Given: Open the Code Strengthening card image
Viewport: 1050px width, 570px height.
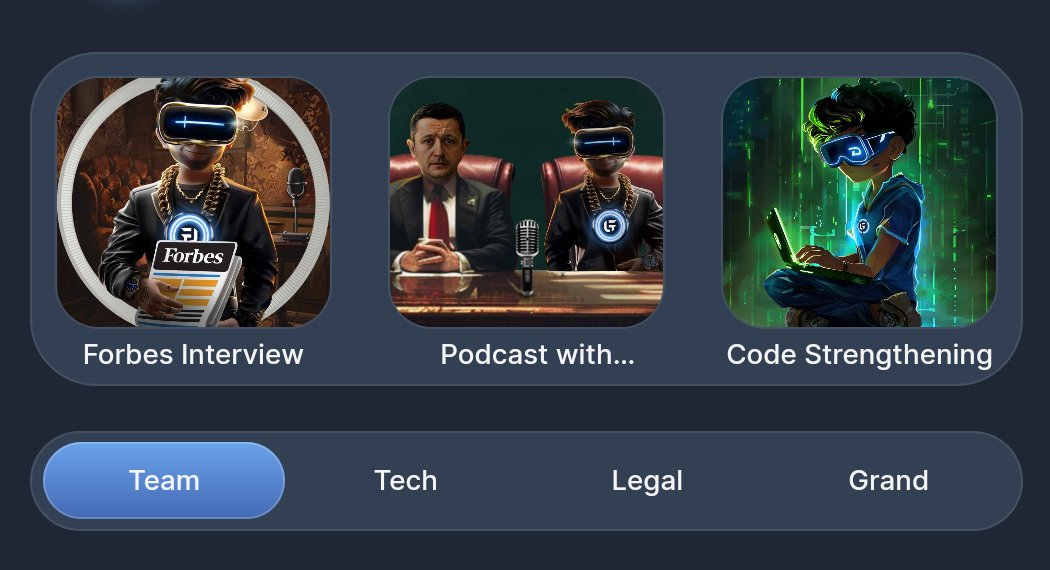Looking at the screenshot, I should tap(859, 202).
